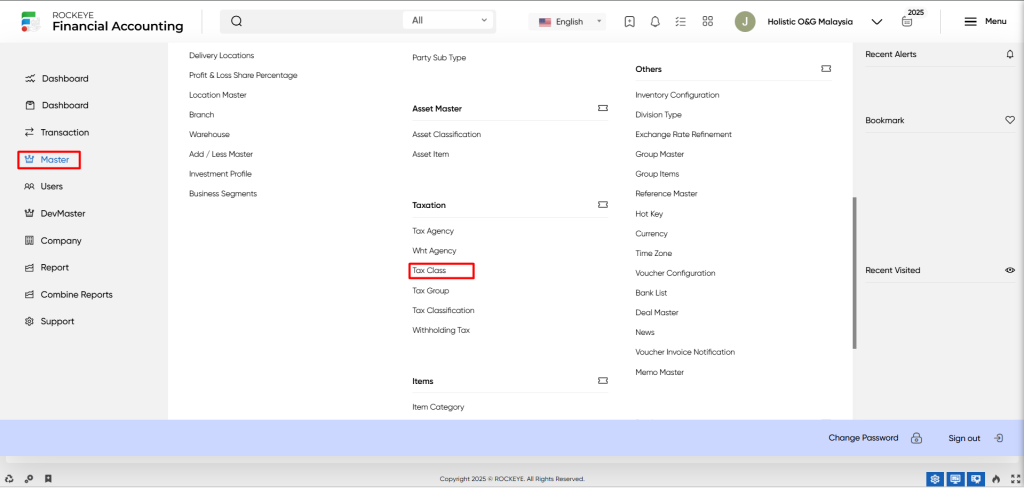
Task: Open the apps grid icon in header
Action: pos(707,22)
